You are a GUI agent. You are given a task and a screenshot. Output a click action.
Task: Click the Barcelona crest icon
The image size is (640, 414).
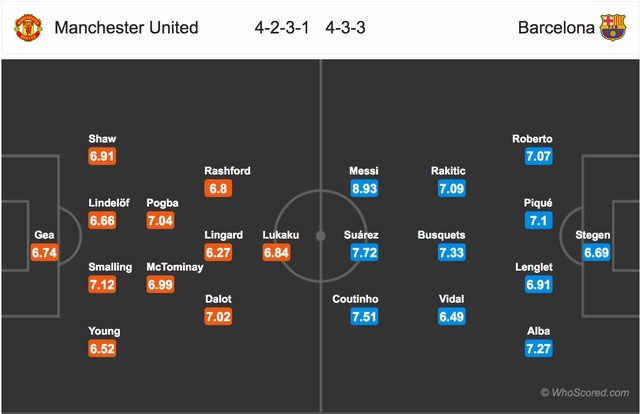tap(612, 28)
